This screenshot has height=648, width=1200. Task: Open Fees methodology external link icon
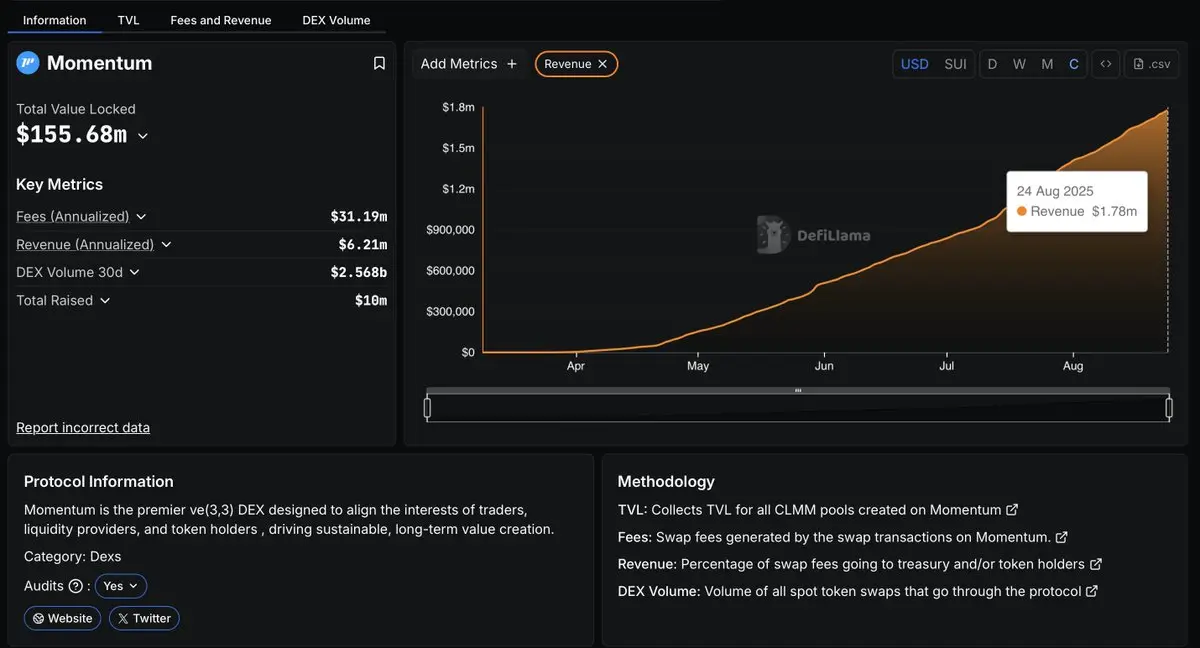point(1062,537)
